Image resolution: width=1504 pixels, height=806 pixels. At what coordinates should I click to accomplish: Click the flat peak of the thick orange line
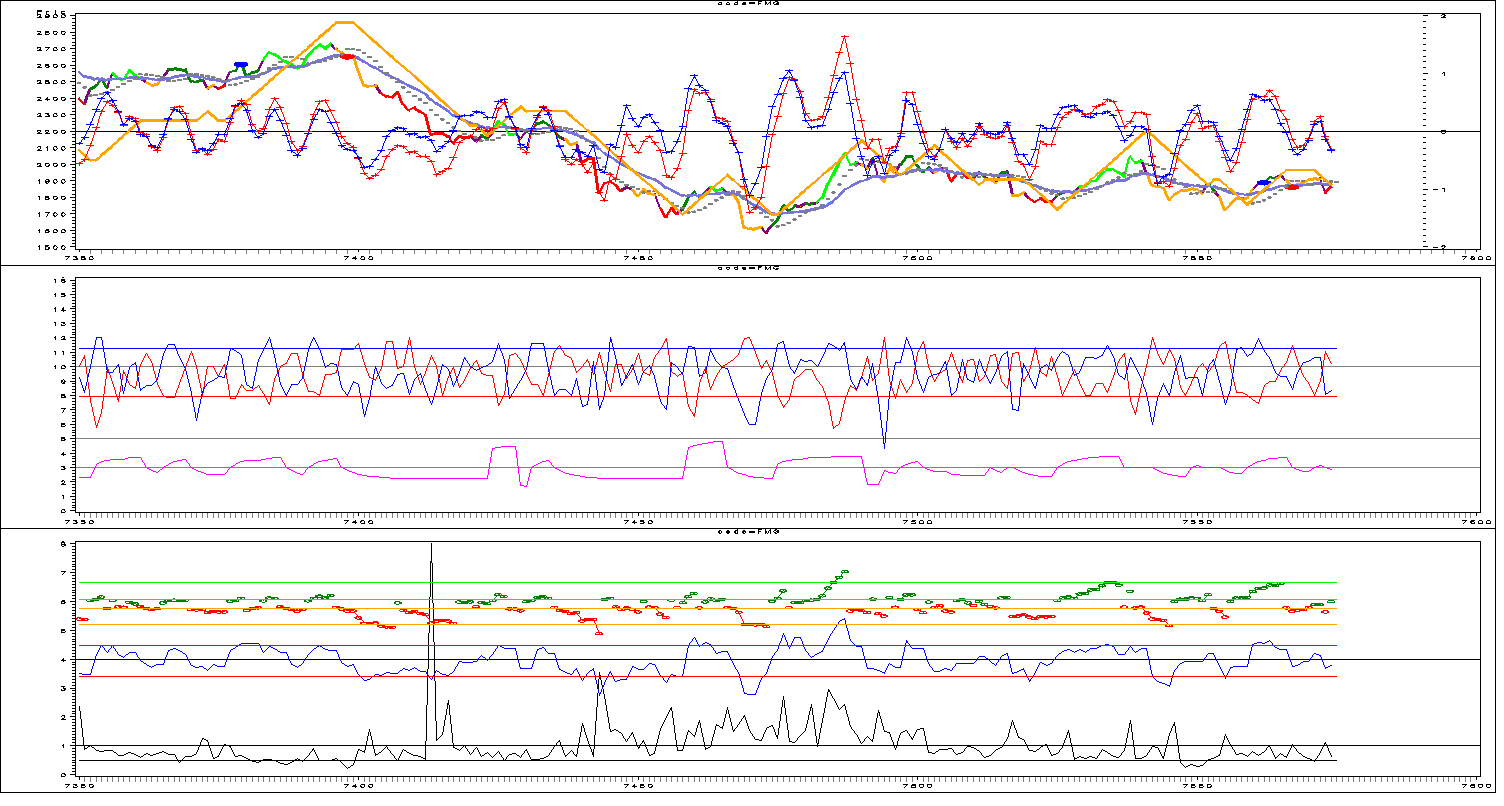pyautogui.click(x=343, y=22)
